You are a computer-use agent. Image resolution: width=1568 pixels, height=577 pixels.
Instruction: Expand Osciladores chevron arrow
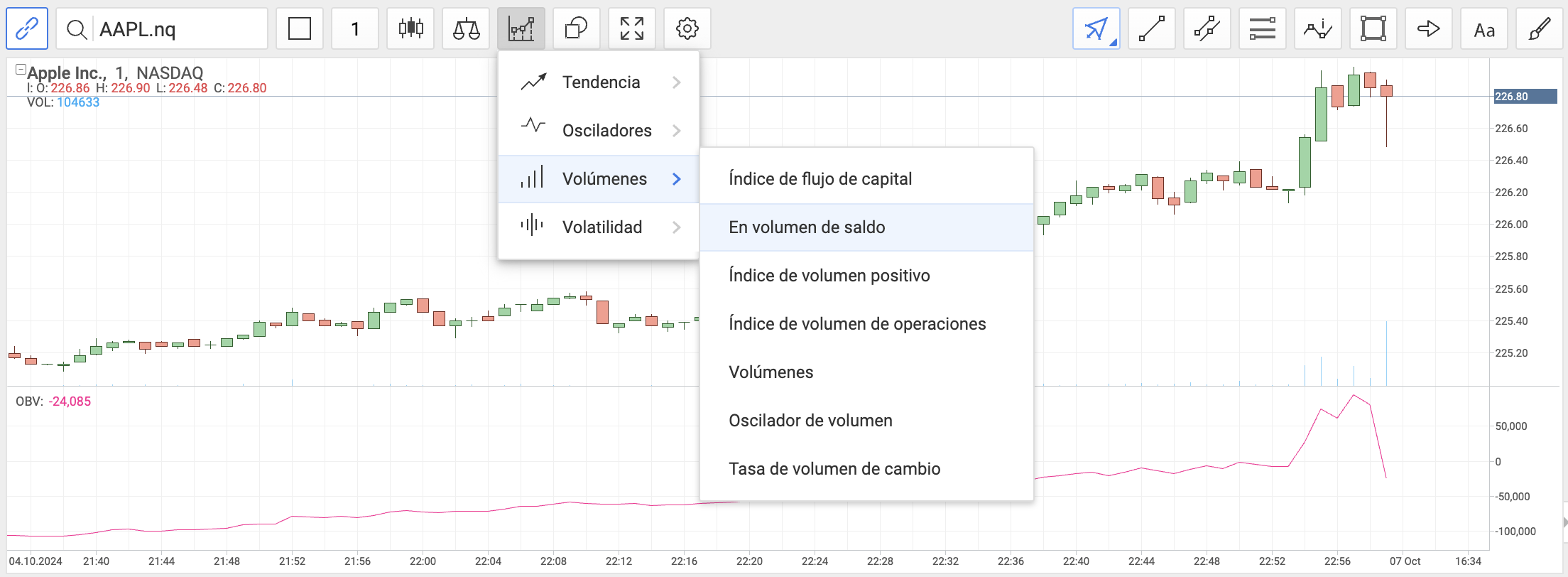677,131
